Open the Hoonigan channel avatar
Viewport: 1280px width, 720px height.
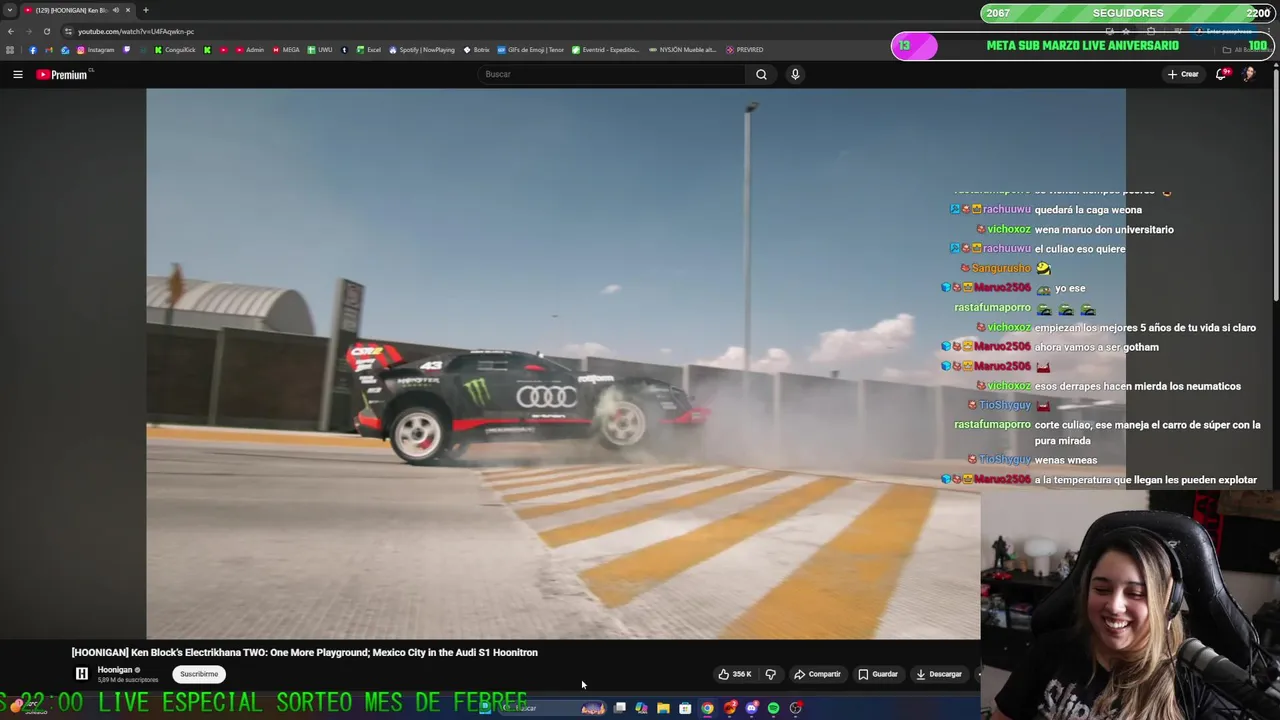tap(82, 674)
